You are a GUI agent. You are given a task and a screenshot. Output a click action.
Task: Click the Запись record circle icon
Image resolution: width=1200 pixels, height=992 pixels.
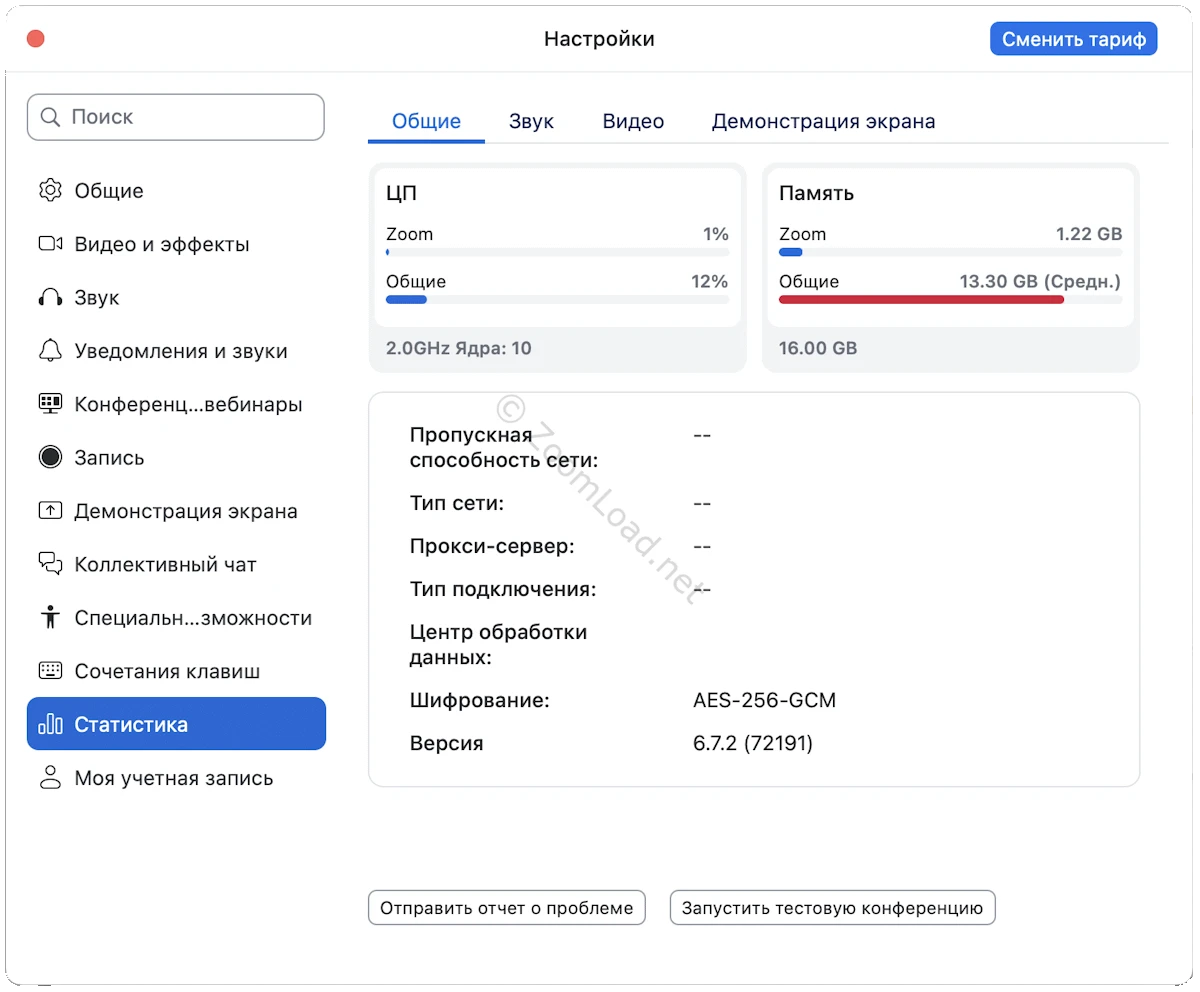[50, 458]
